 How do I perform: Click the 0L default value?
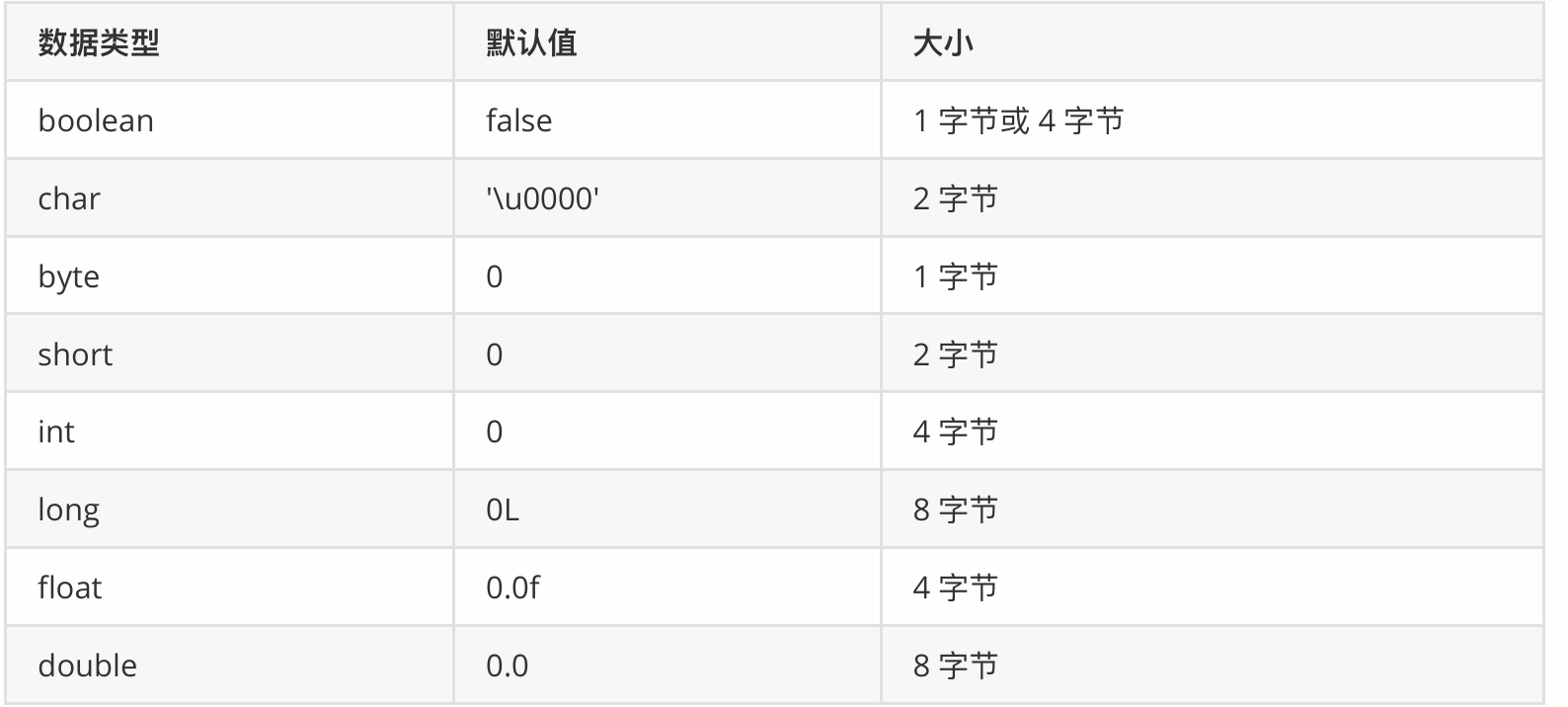click(503, 510)
